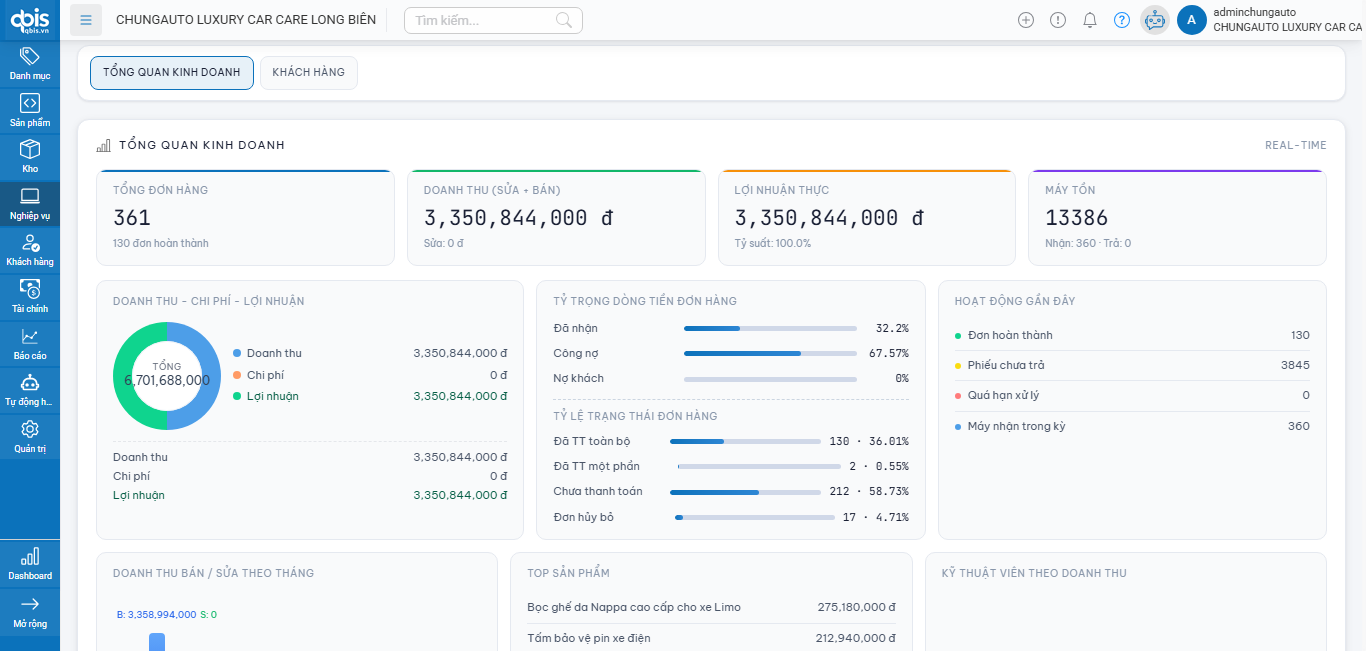1366x651 pixels.
Task: Click the Tìm kiếm search field
Action: point(482,20)
